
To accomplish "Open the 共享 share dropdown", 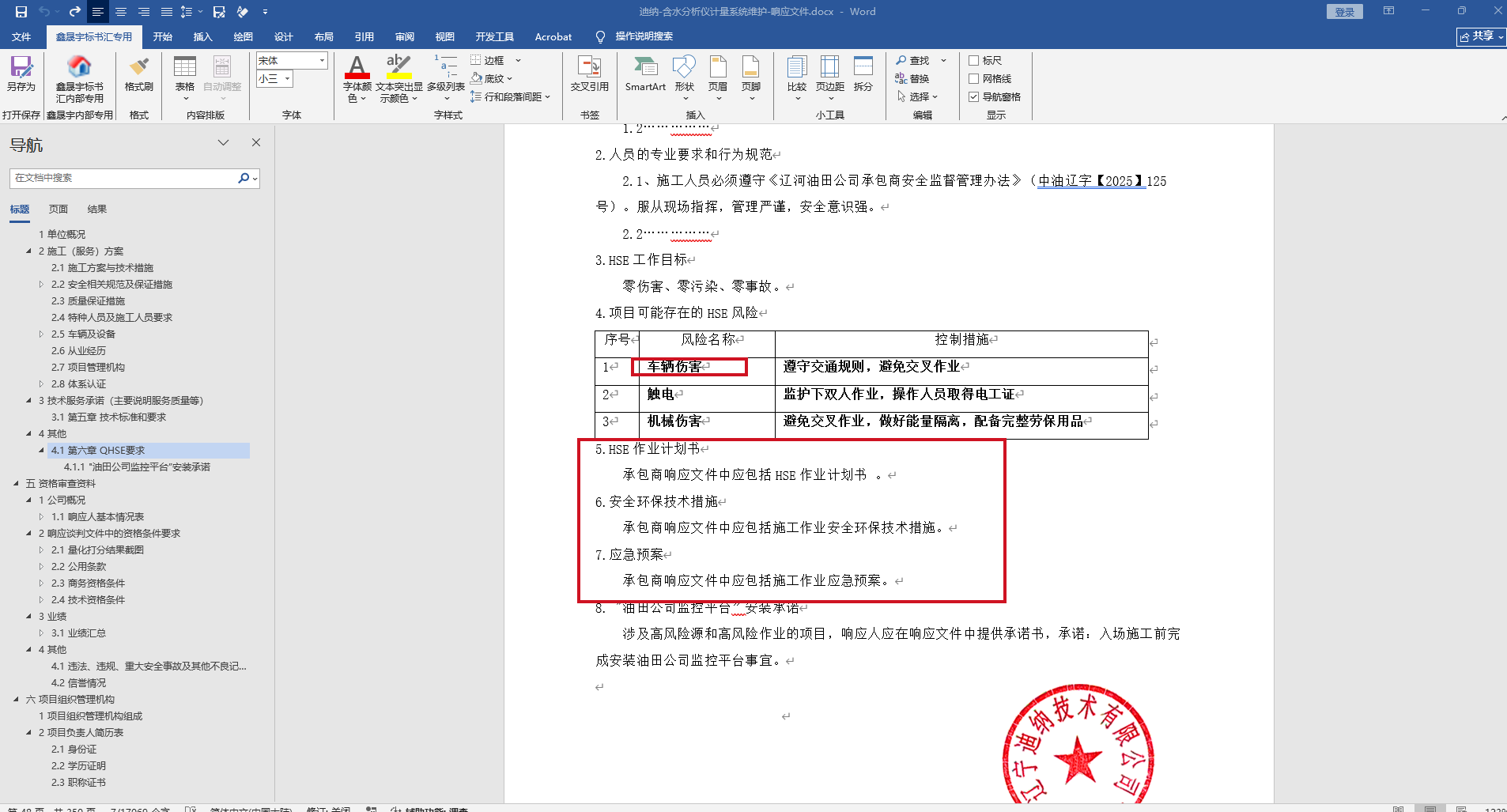I will pos(1481,36).
